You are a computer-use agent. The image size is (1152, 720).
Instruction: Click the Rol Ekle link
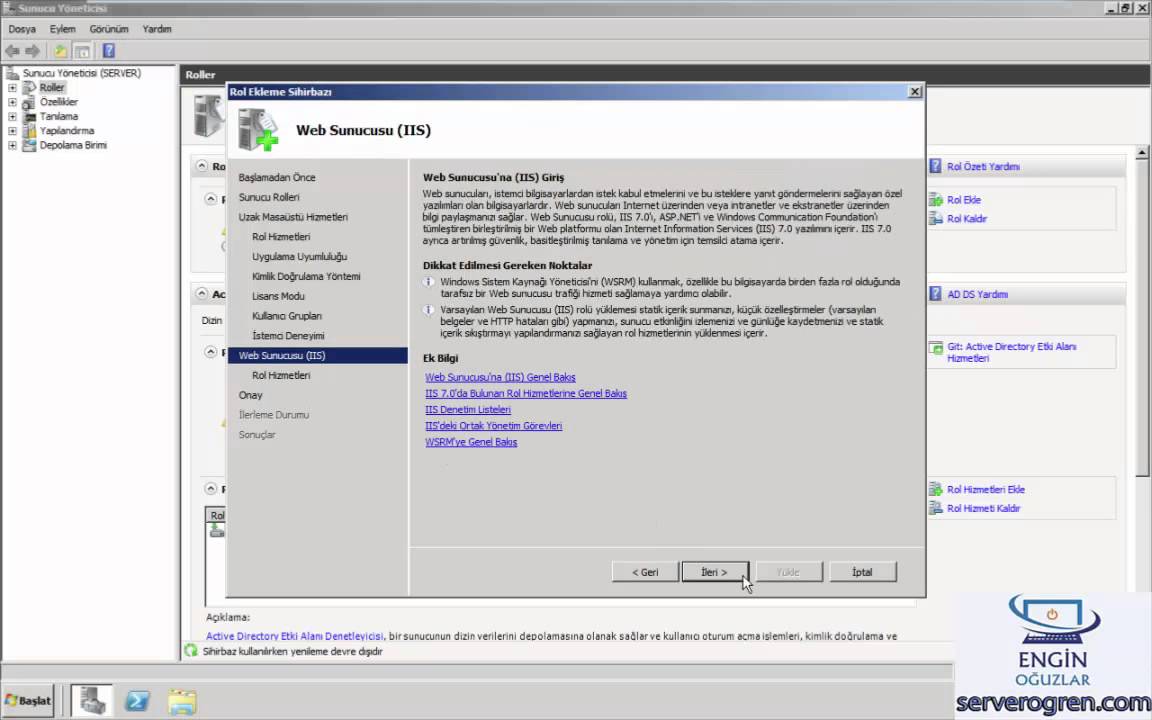tap(963, 200)
